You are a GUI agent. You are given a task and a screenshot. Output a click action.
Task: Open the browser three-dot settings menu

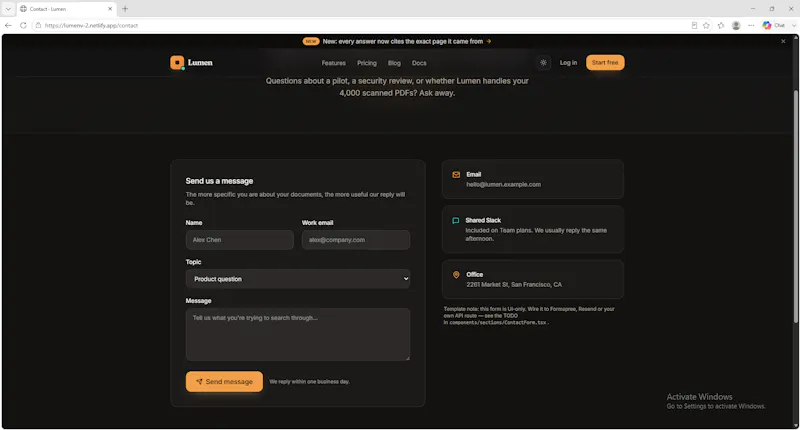[x=751, y=25]
